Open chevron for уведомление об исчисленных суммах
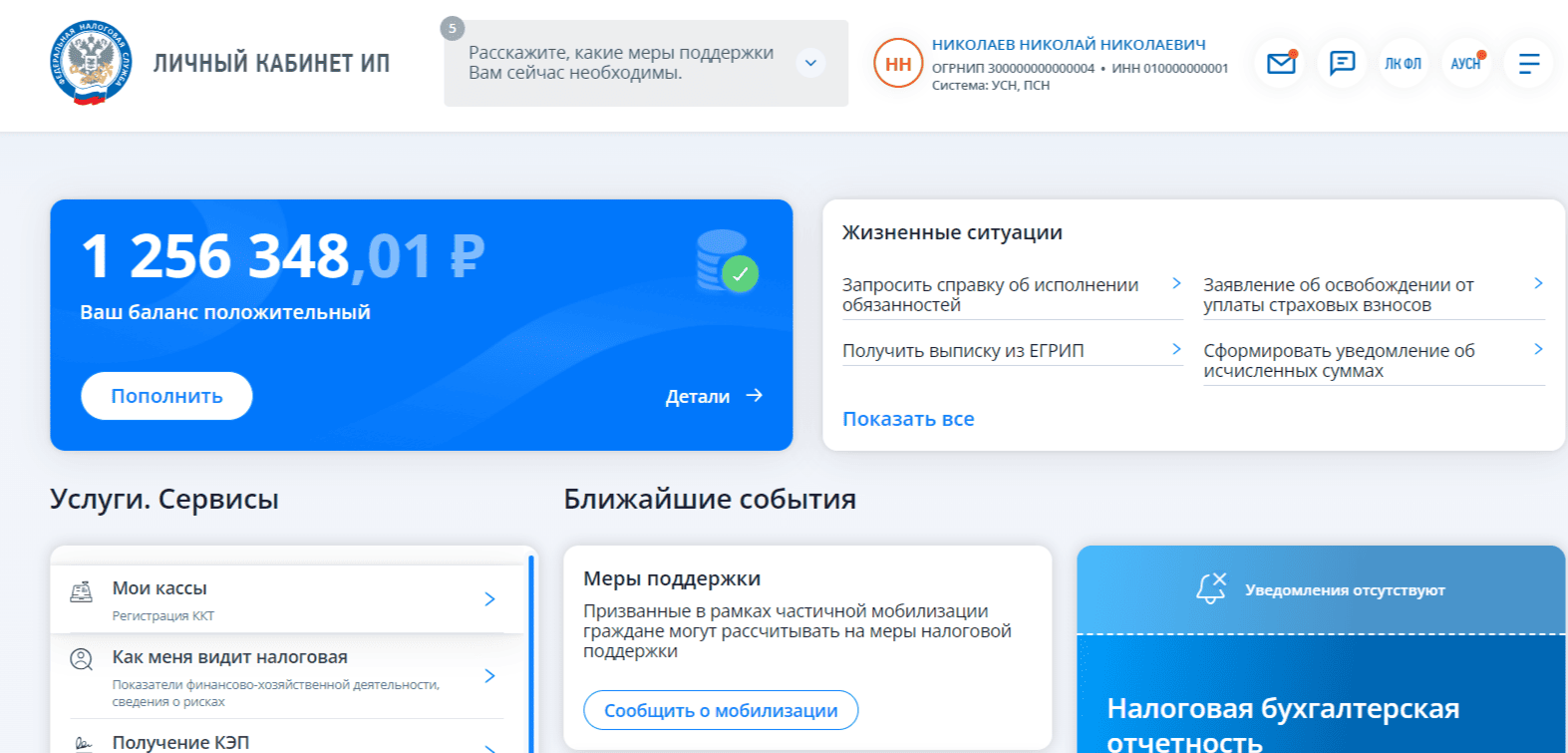 point(1538,349)
